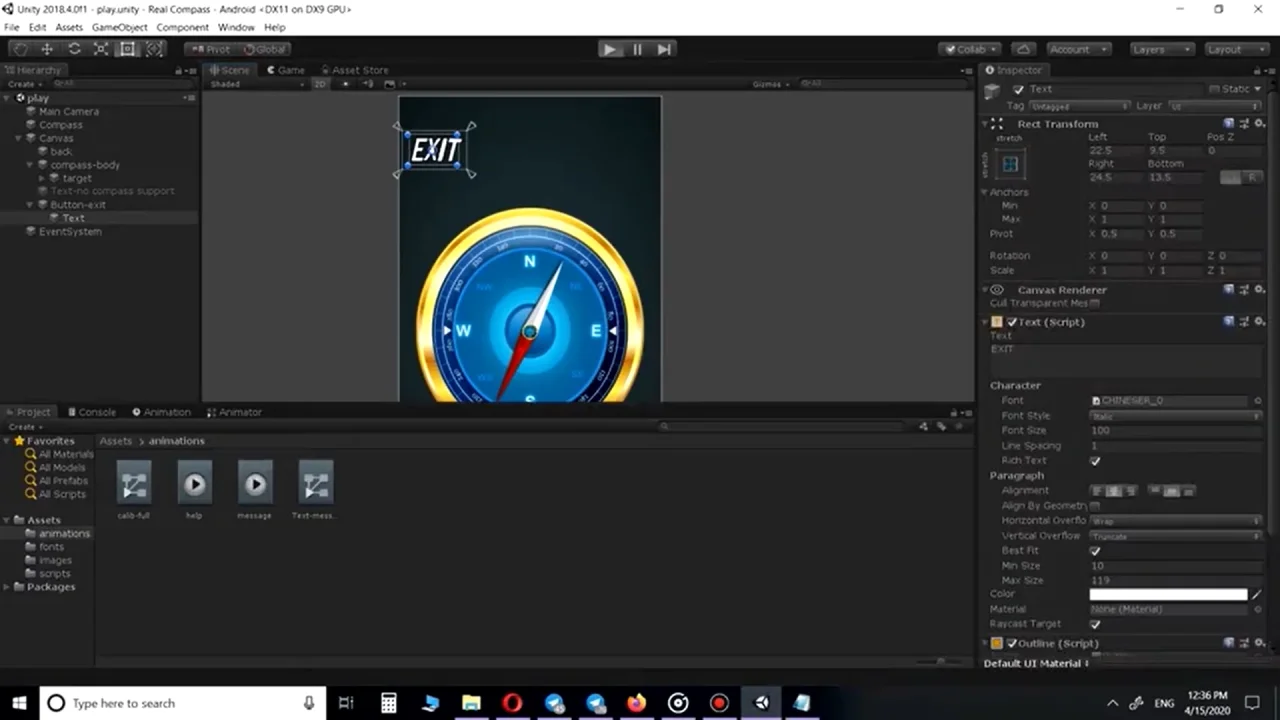Open Rect Transform gear settings
The image size is (1280, 720).
pyautogui.click(x=1260, y=123)
